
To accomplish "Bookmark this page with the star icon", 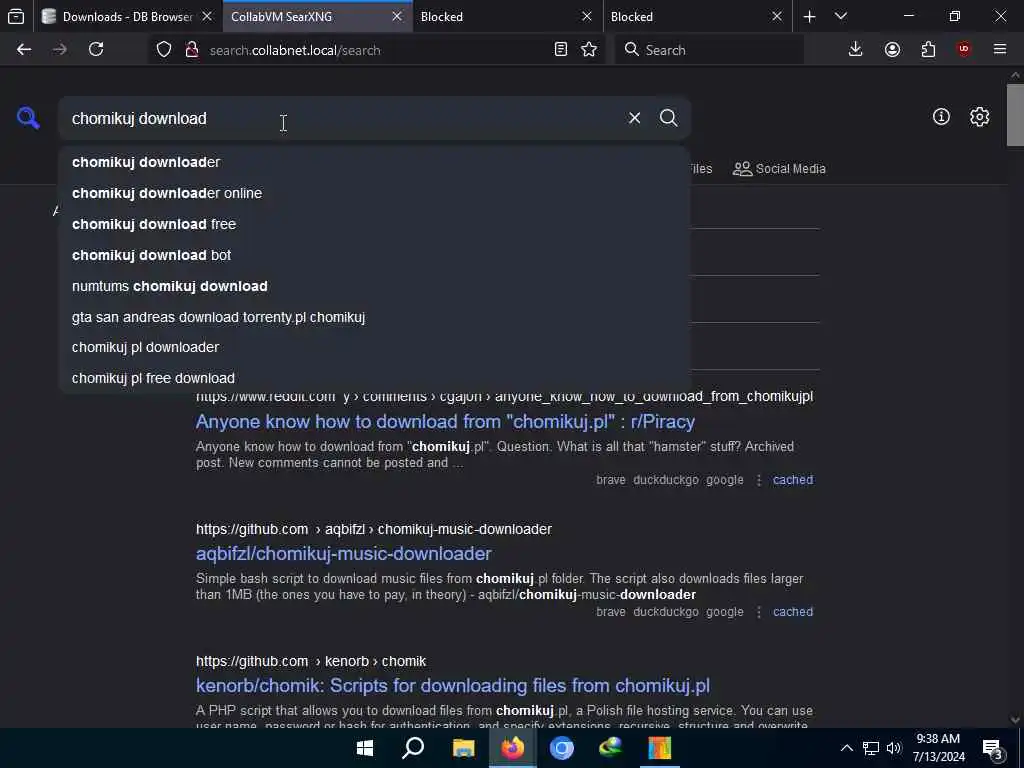I will click(588, 50).
